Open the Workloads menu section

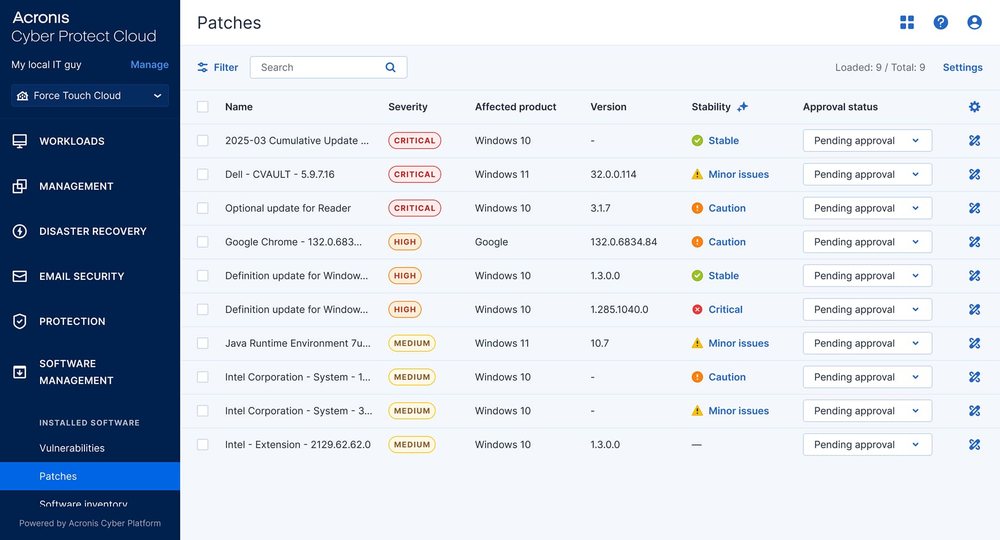(x=72, y=142)
